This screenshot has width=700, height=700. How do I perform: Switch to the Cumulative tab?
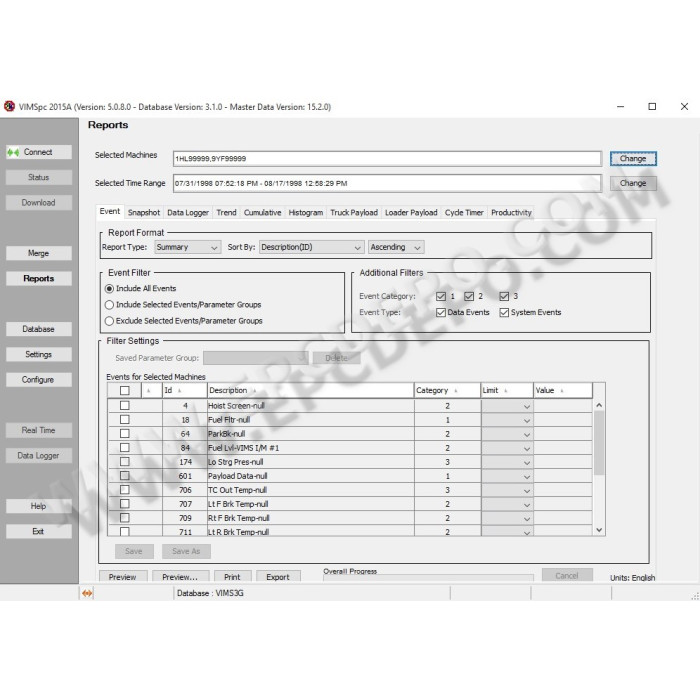[x=262, y=213]
